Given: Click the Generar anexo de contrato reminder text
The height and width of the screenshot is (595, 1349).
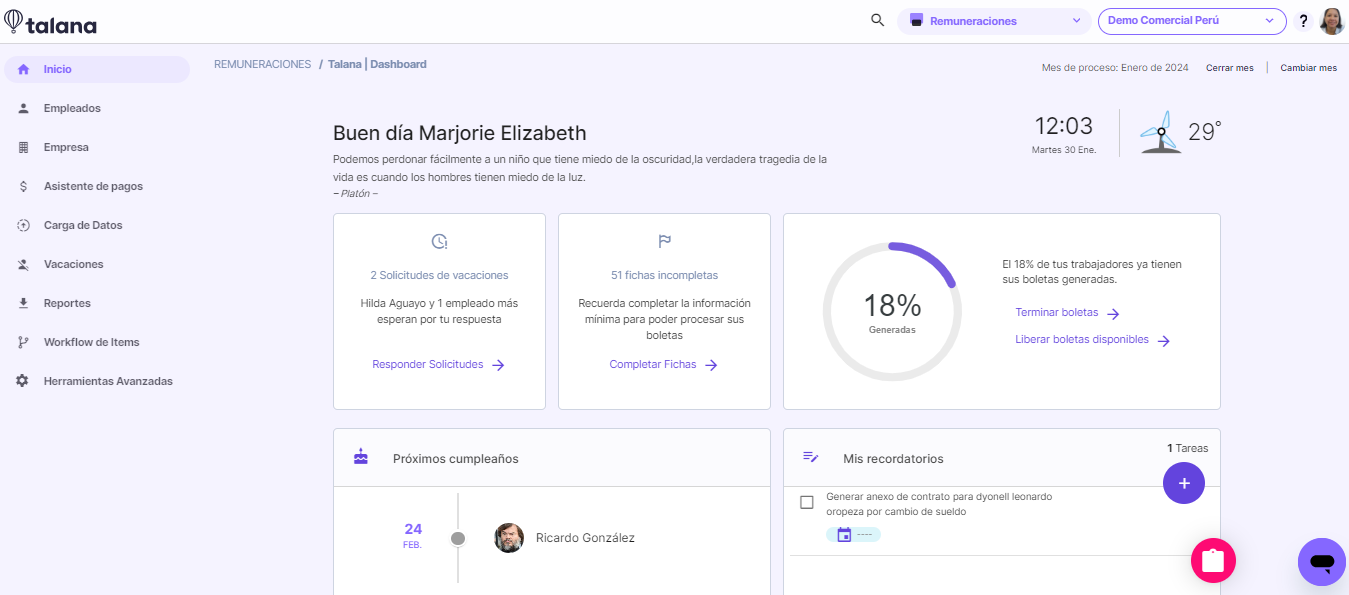Looking at the screenshot, I should point(939,504).
